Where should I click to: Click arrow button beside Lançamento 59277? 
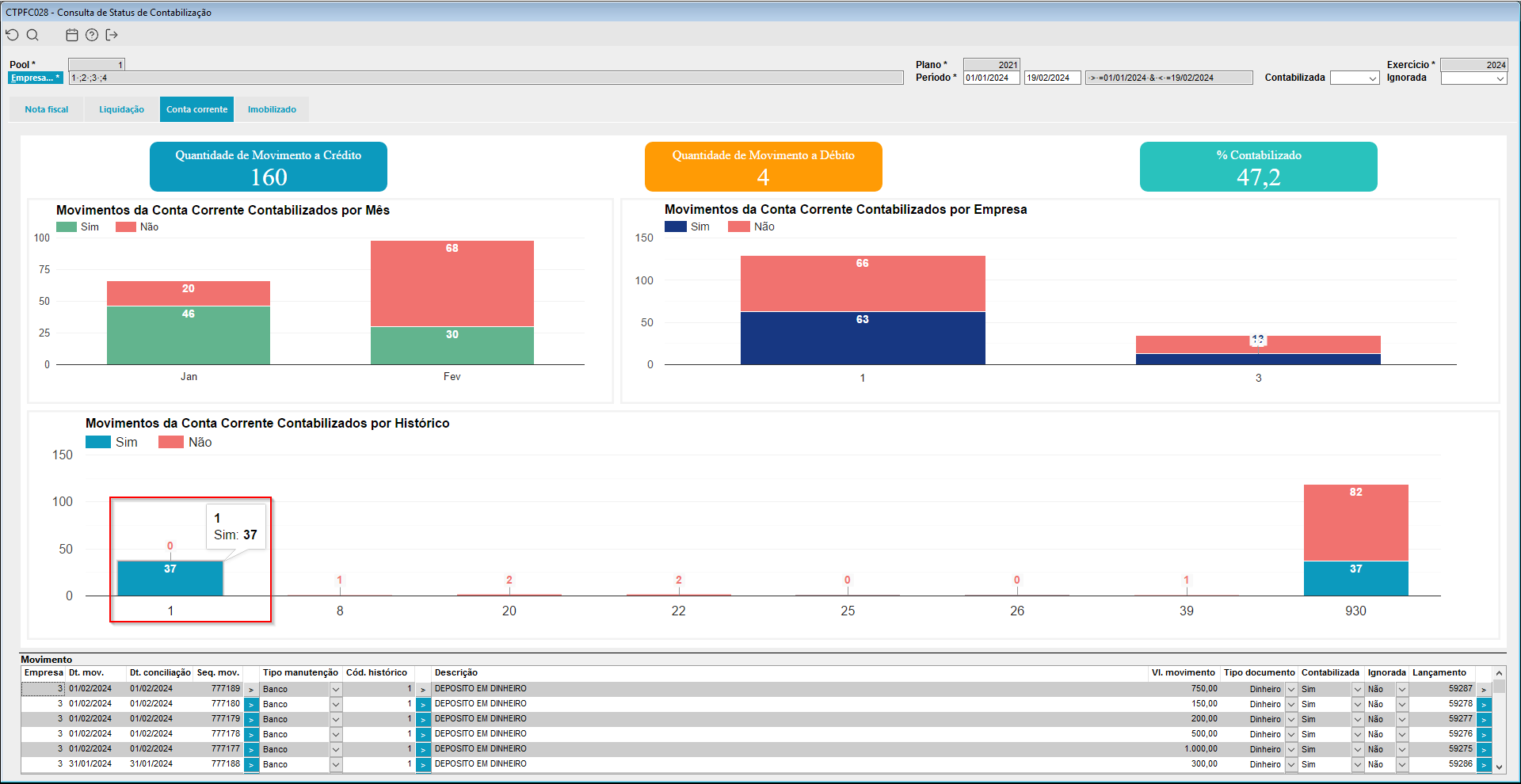[1484, 719]
